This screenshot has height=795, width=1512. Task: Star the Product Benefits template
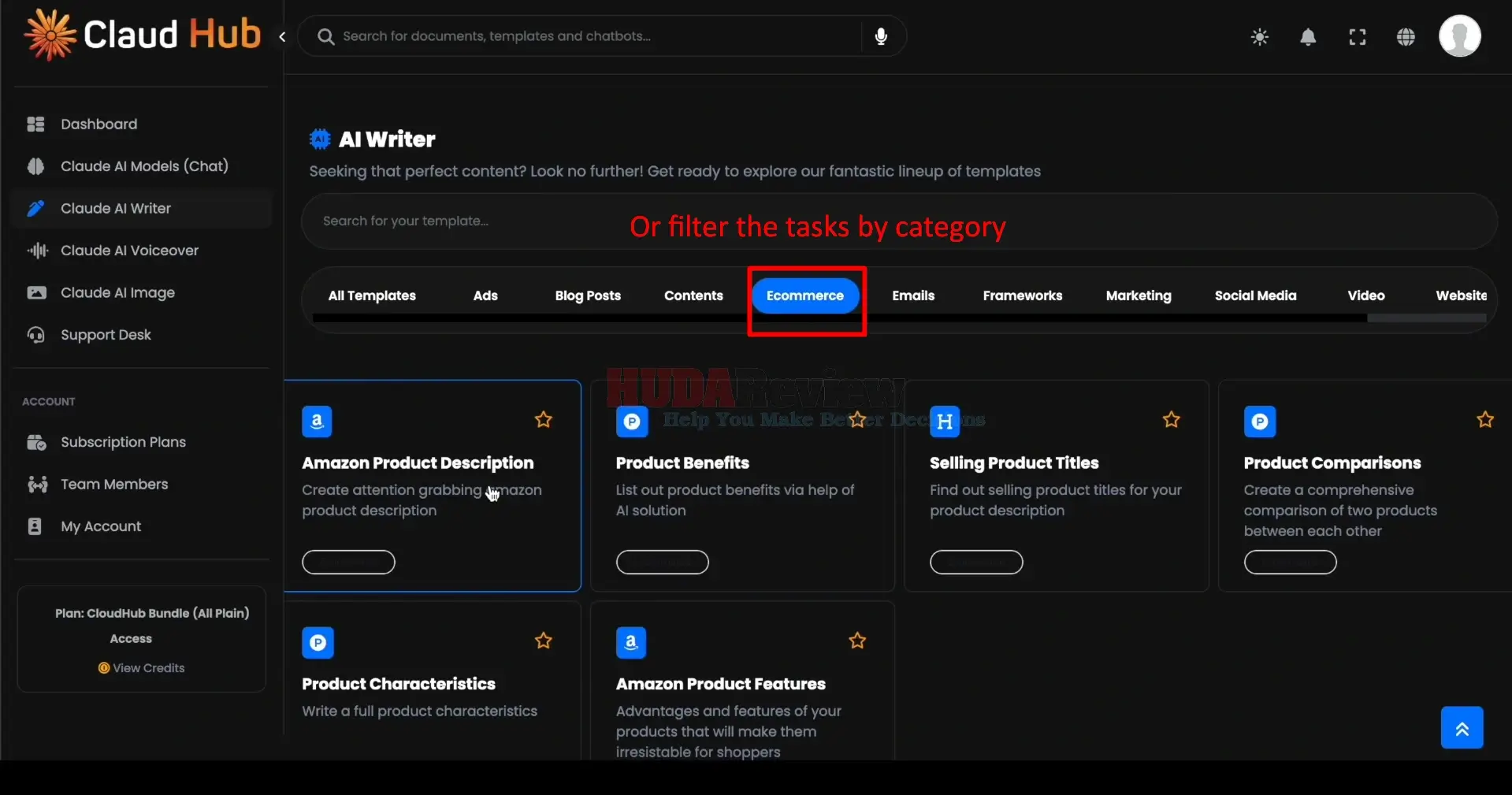click(857, 420)
